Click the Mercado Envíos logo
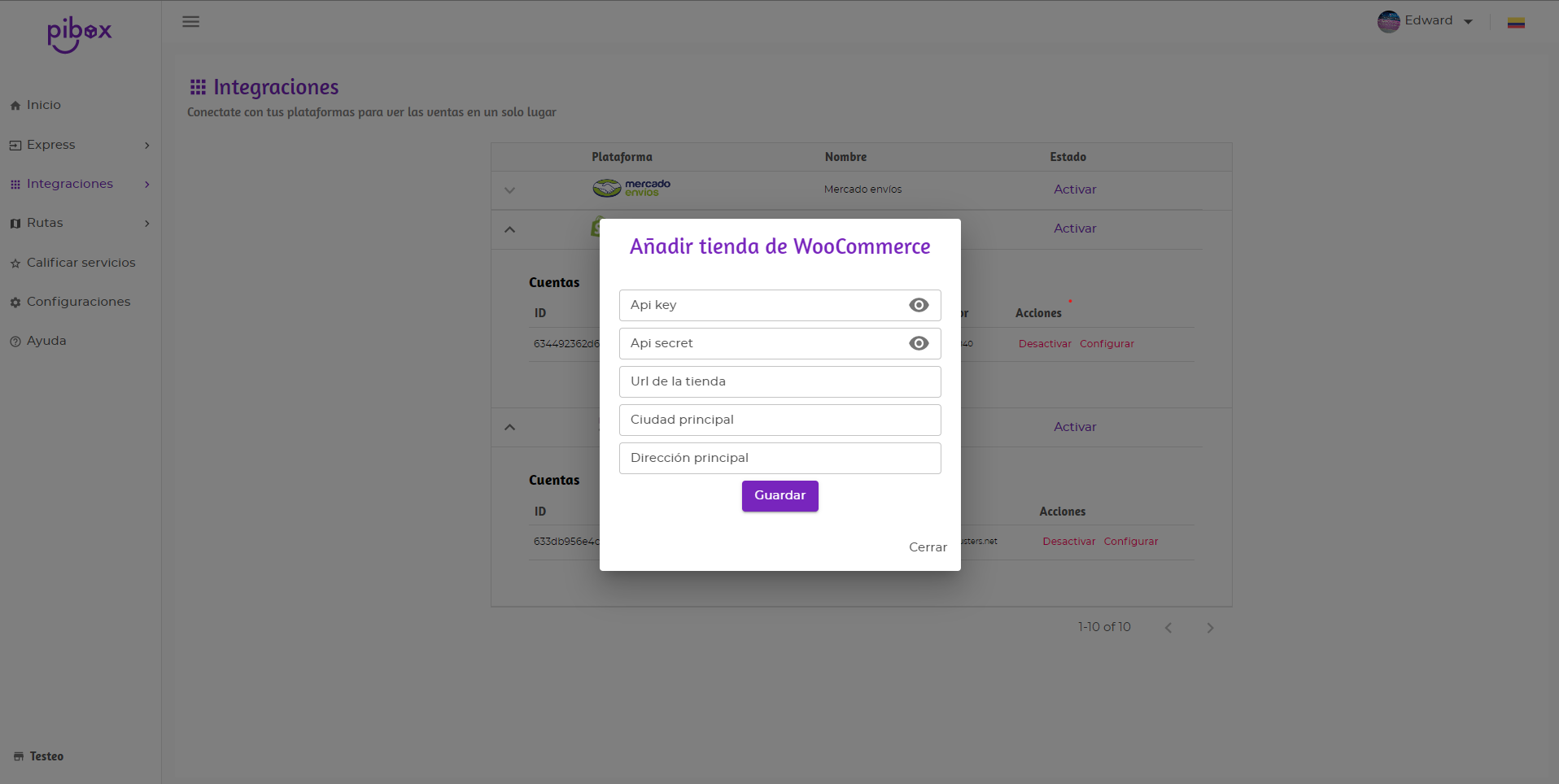Viewport: 1559px width, 784px height. [x=631, y=189]
